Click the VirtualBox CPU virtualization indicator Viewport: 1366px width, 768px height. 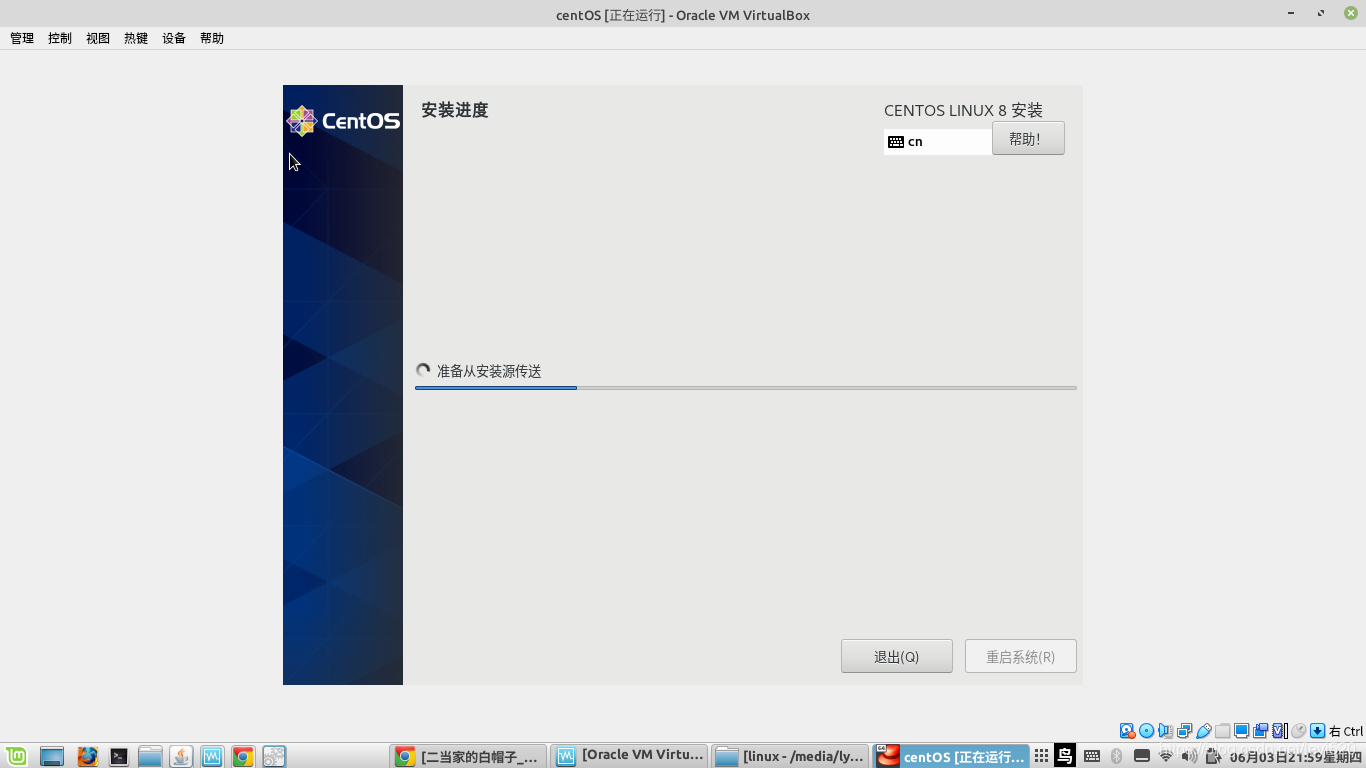[x=1280, y=731]
